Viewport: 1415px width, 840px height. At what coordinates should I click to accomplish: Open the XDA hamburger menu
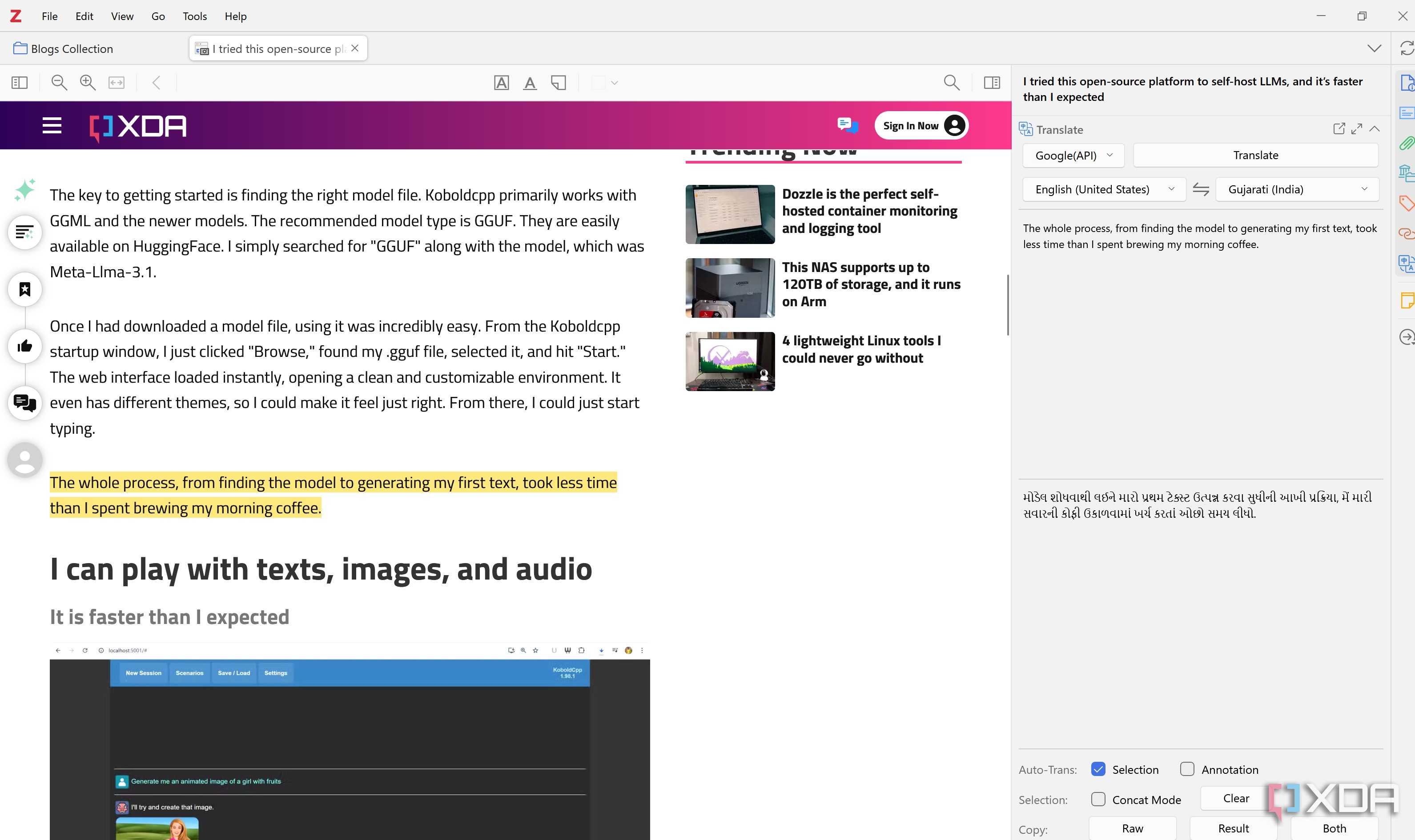point(52,125)
